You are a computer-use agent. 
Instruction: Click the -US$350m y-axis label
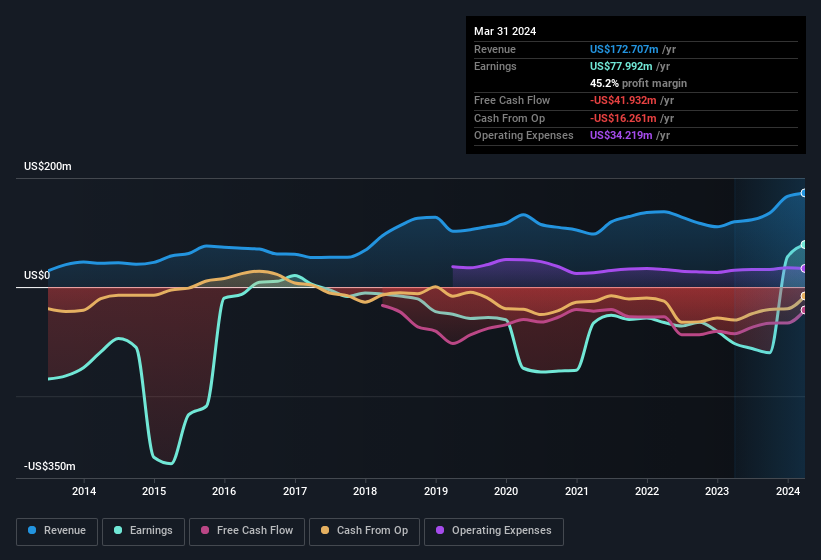click(x=50, y=466)
